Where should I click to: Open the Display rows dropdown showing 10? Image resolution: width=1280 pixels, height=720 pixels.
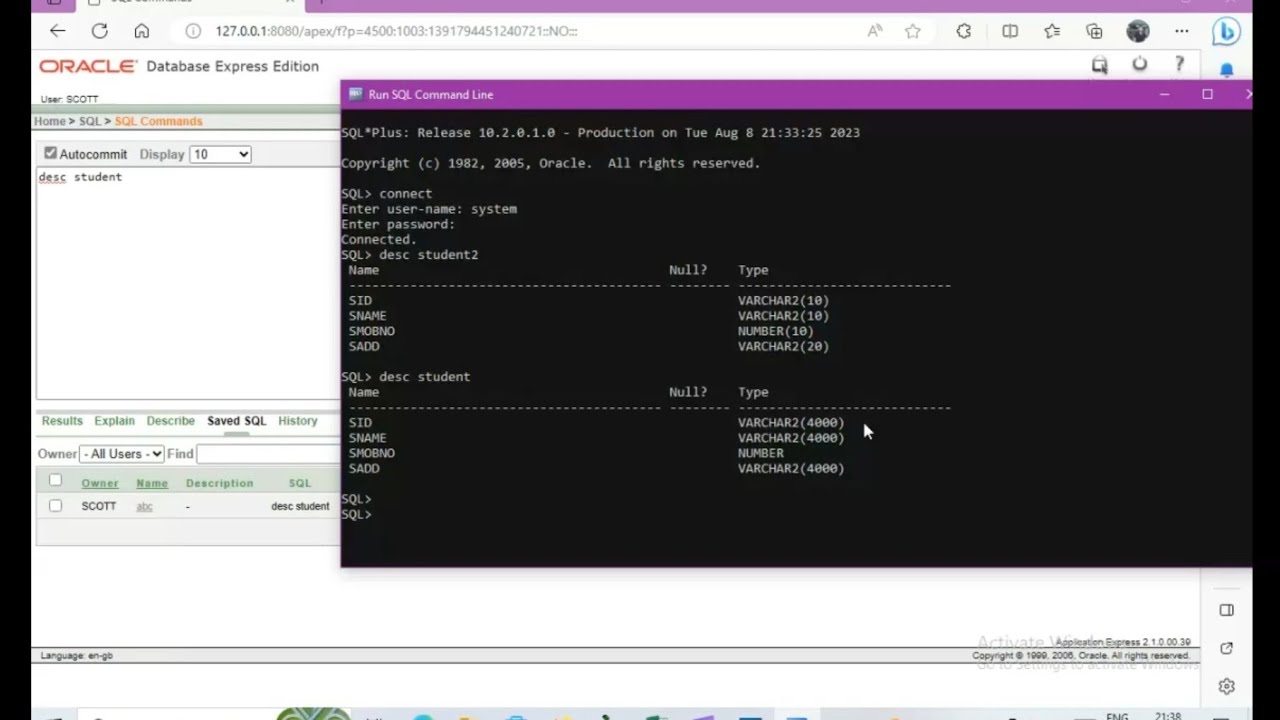(220, 154)
